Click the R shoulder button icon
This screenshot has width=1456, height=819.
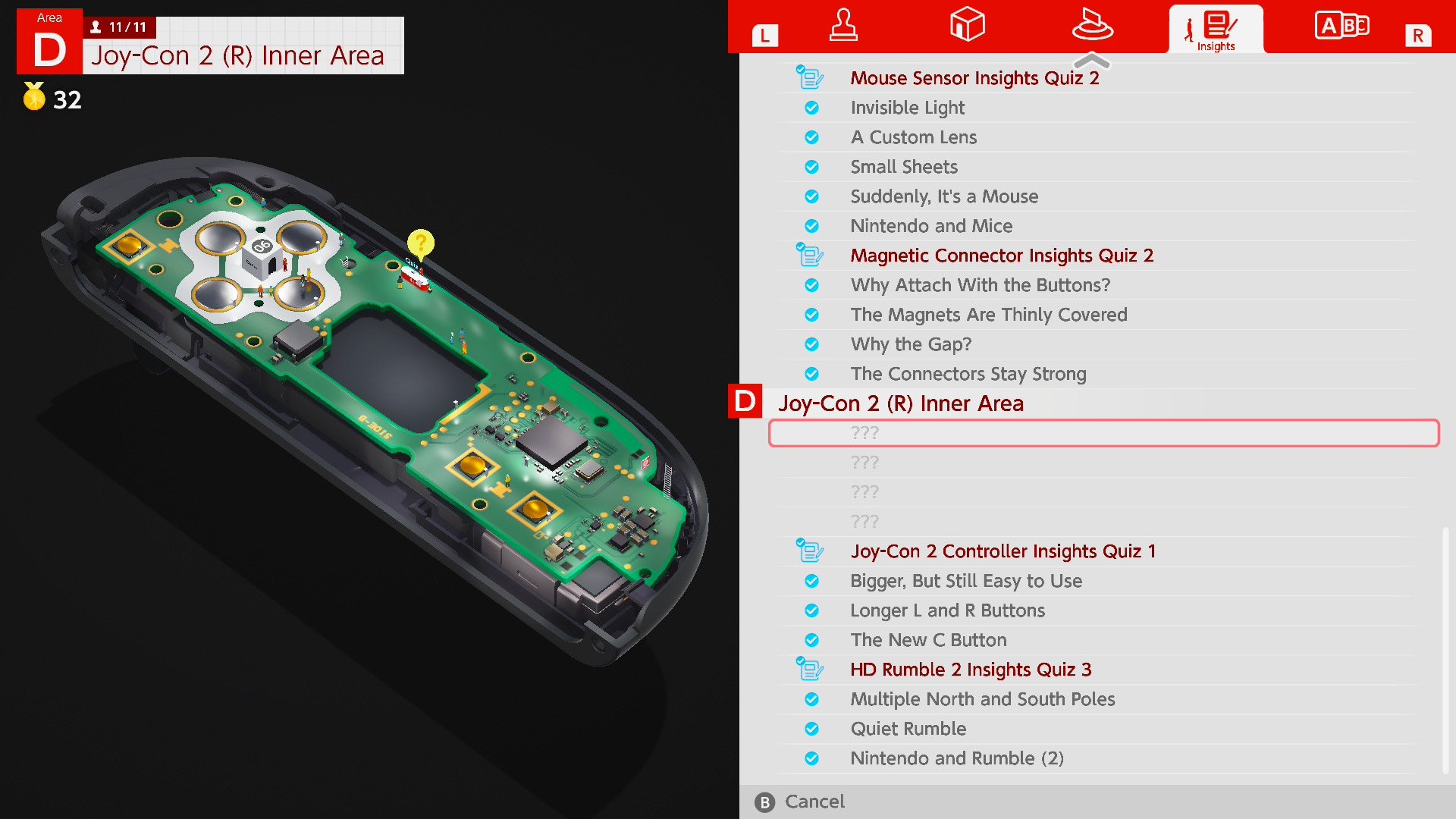[1417, 36]
